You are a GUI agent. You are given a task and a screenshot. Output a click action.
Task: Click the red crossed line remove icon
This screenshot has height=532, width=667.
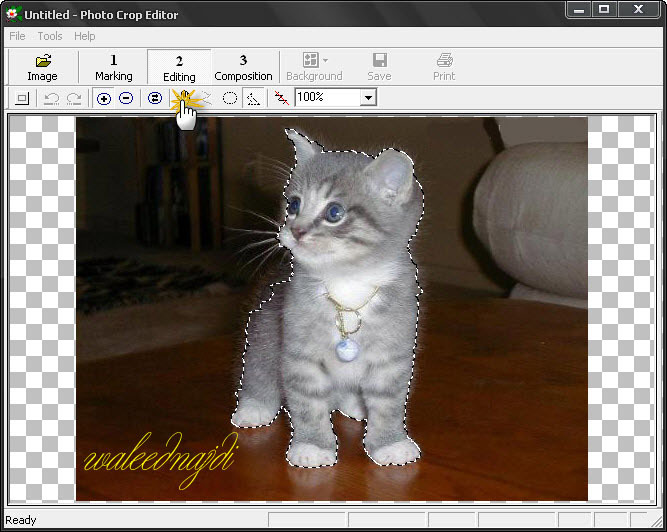(x=282, y=98)
